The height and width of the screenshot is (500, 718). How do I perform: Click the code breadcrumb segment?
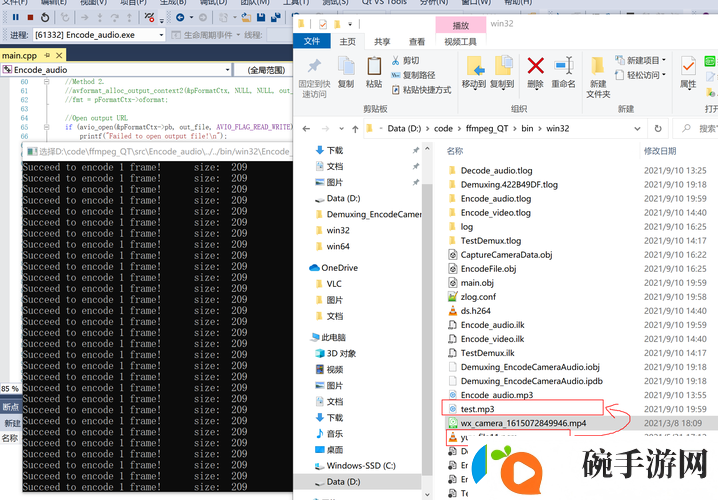(443, 129)
